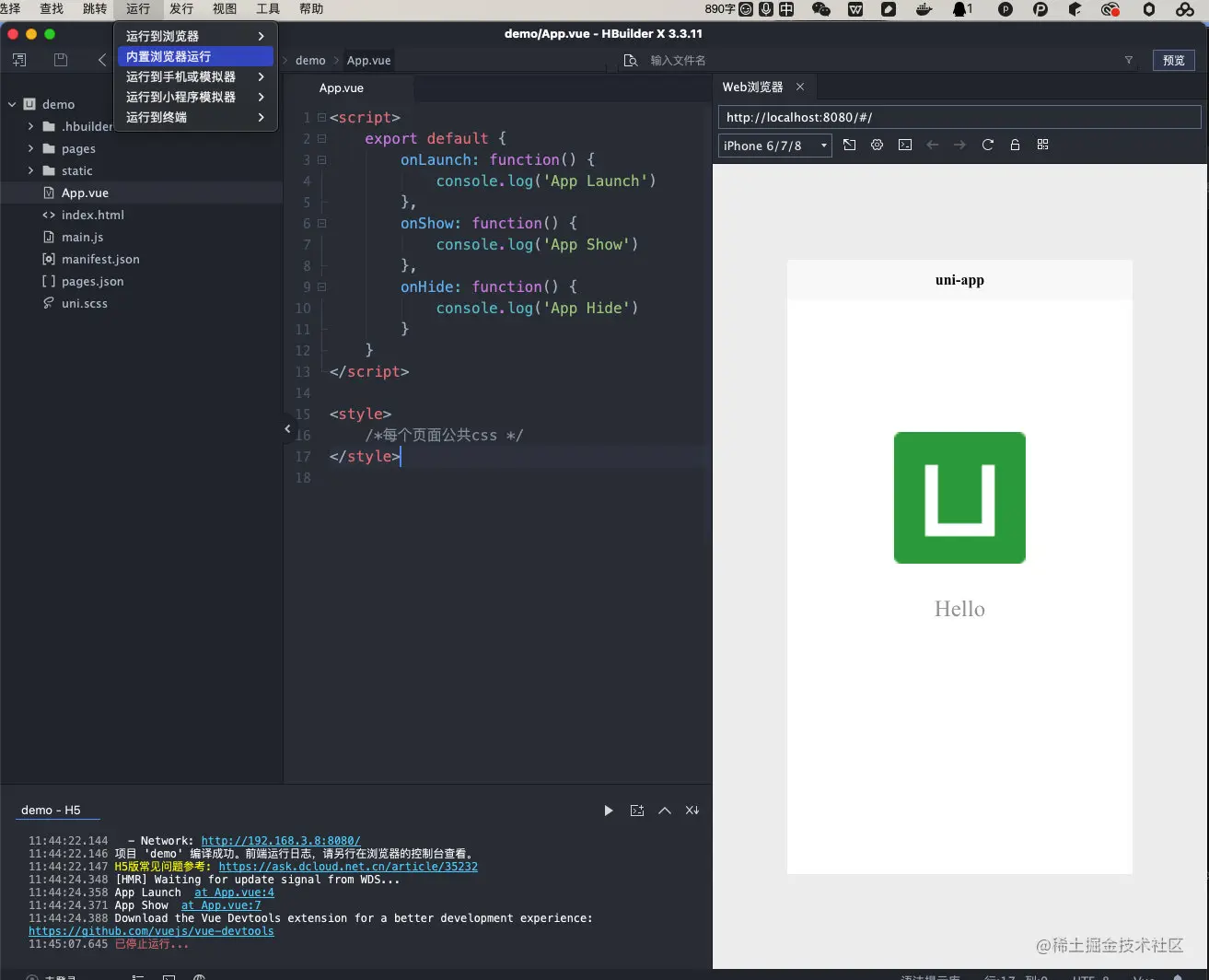Viewport: 1209px width, 980px height.
Task: Open main.js in project tree
Action: point(82,237)
